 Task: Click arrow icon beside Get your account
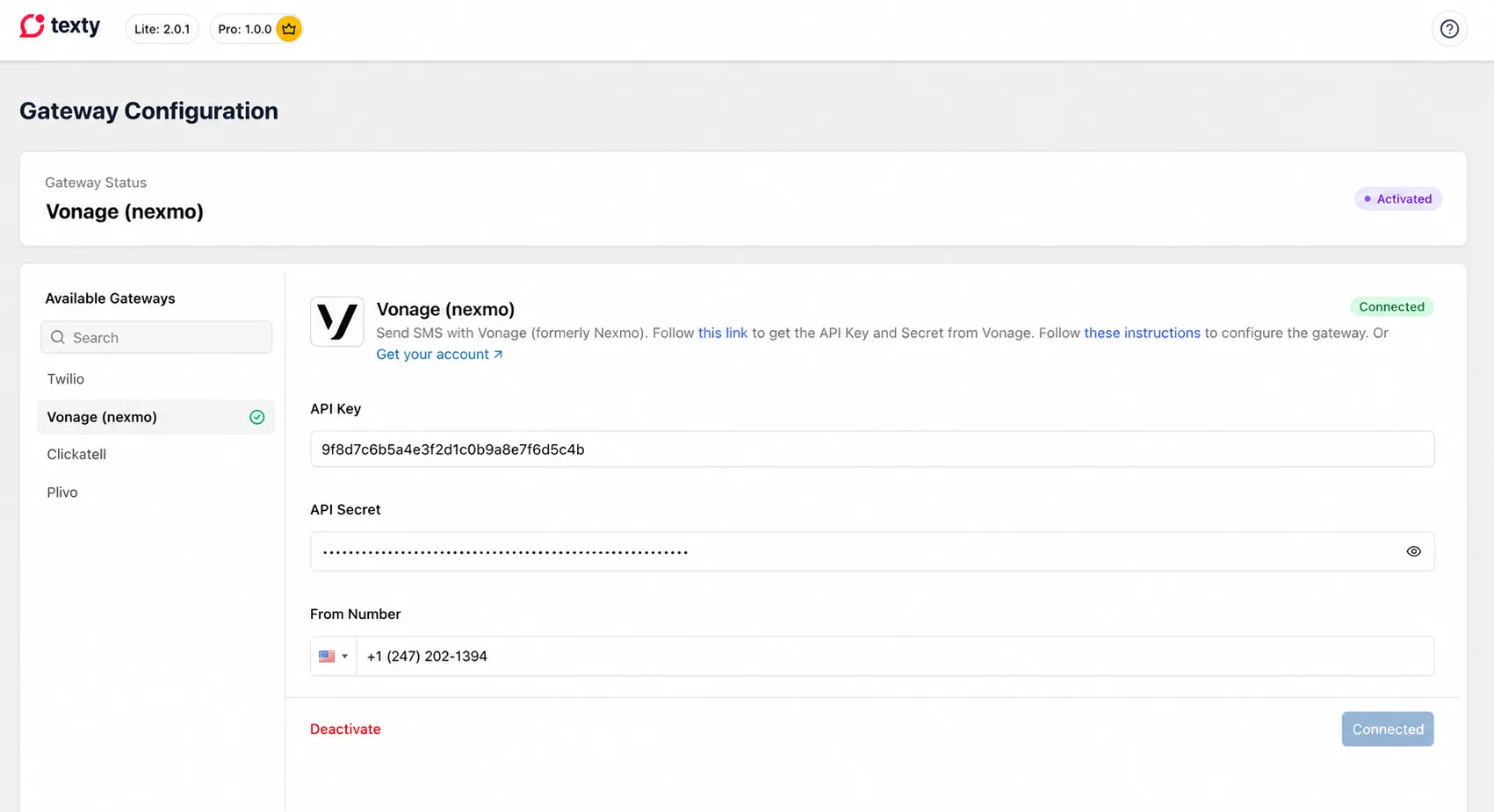click(498, 355)
